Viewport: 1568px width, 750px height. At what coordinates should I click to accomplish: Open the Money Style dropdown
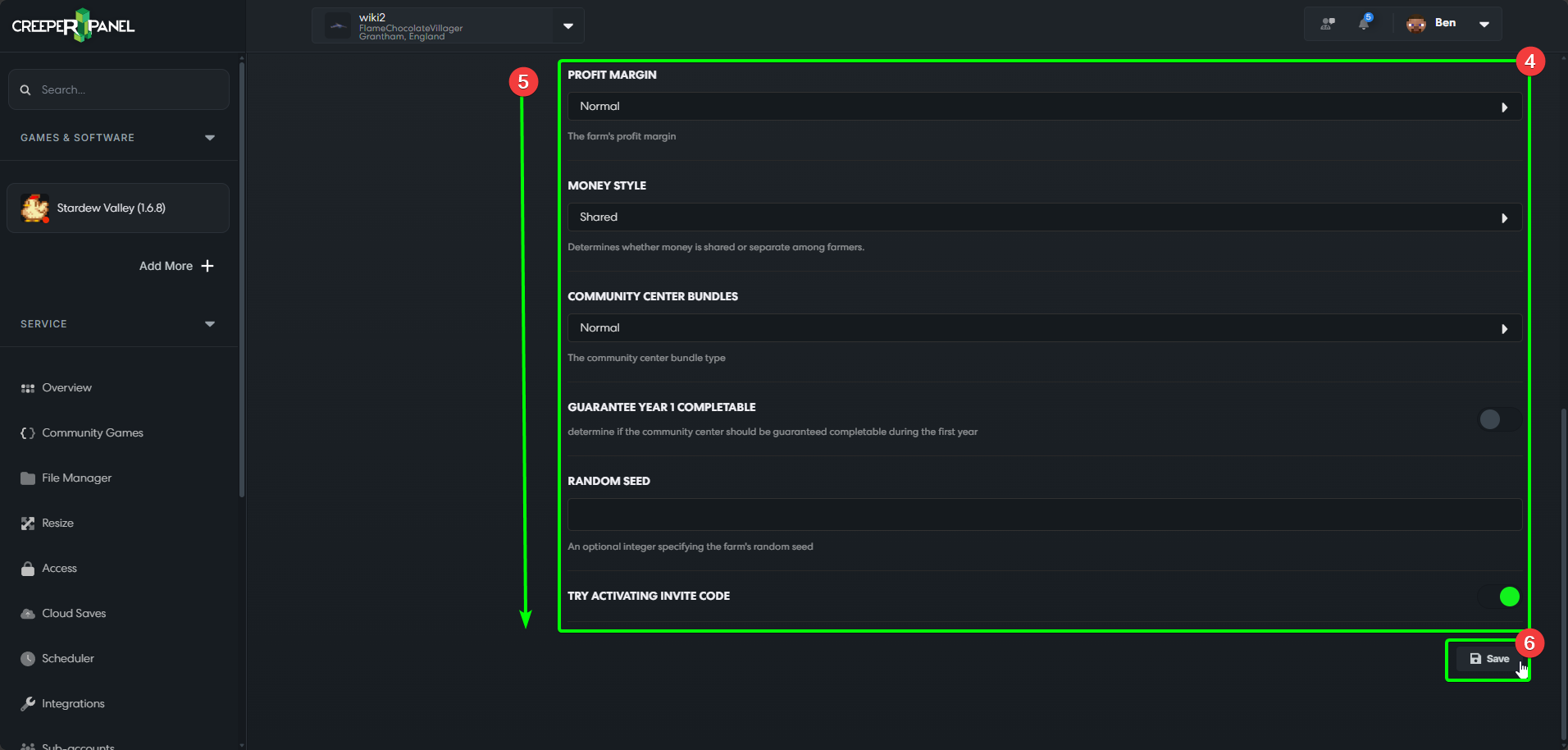pos(1044,217)
